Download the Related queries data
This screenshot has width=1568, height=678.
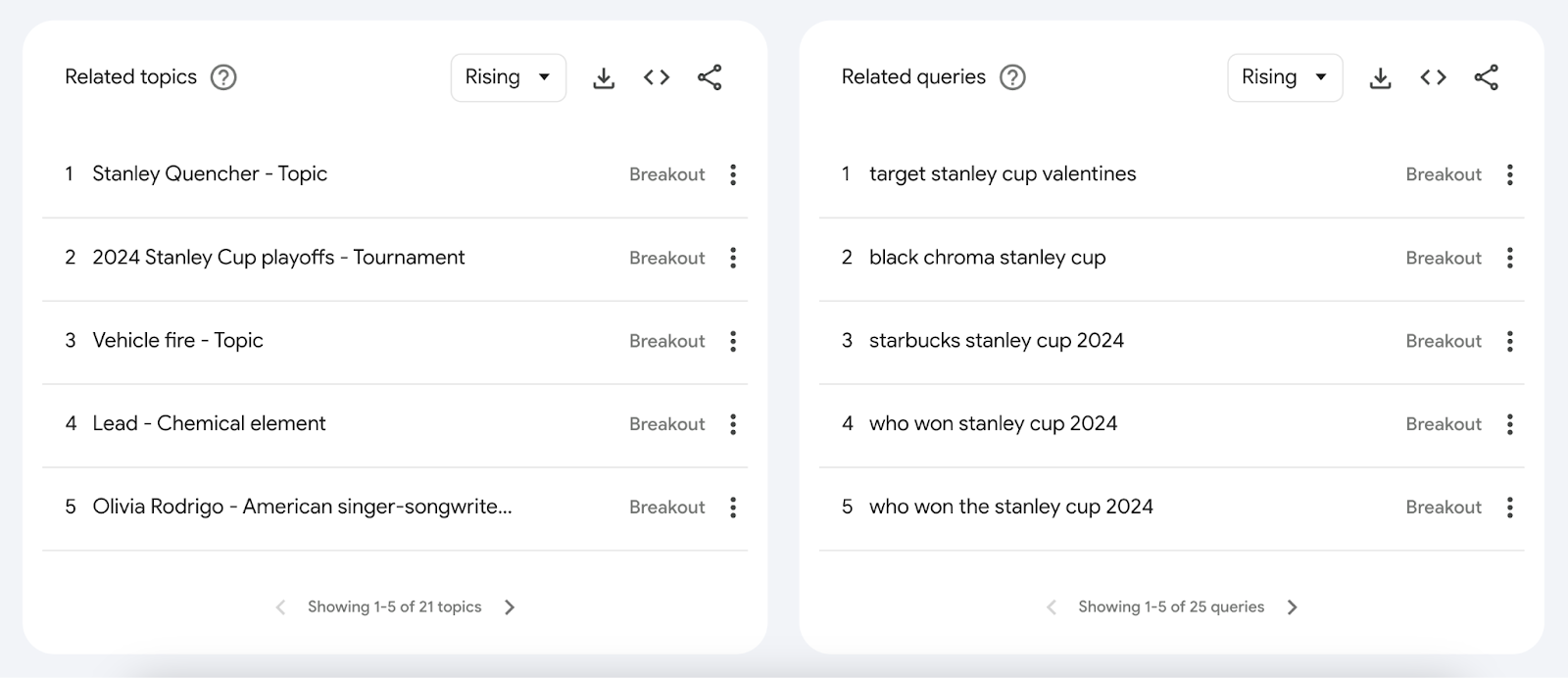(1380, 76)
